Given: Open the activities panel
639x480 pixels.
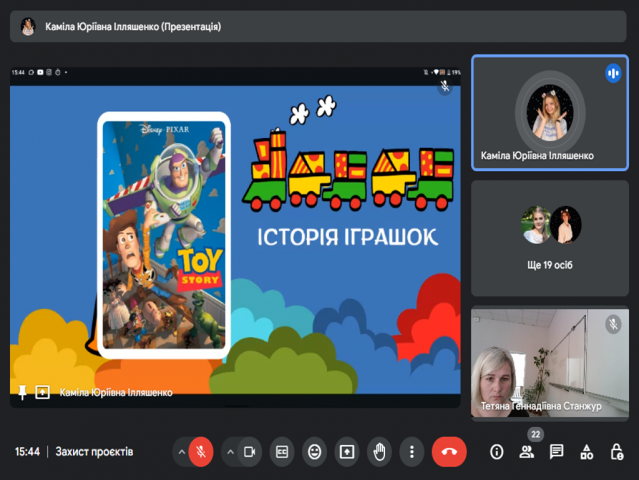Looking at the screenshot, I should click(586, 451).
